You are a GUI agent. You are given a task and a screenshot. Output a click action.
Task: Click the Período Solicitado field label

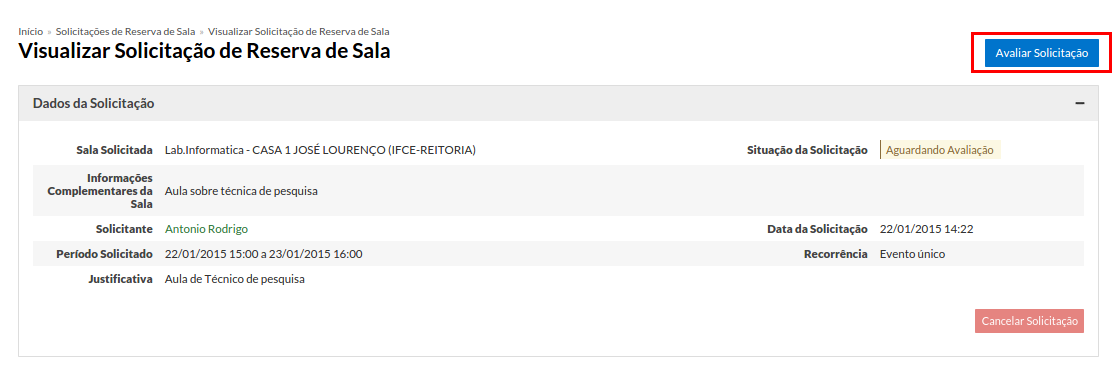pos(105,254)
